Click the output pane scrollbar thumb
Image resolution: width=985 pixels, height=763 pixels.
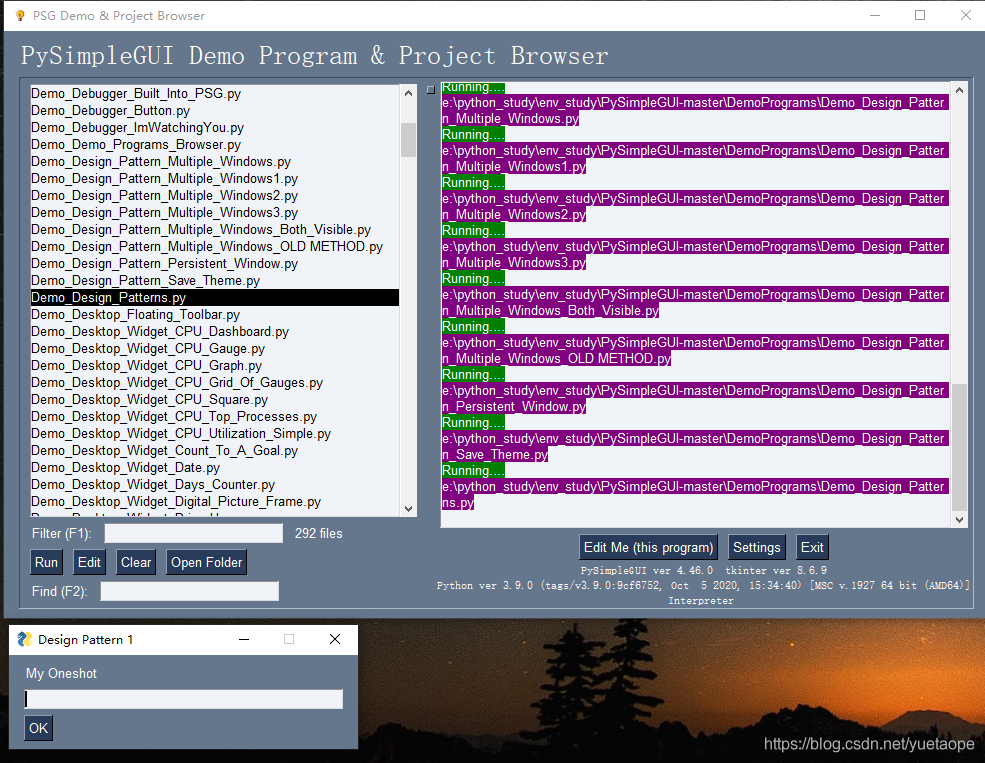coord(959,447)
